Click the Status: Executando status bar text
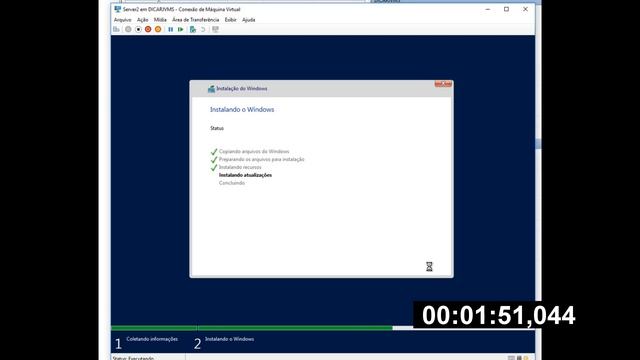This screenshot has width=640, height=360. [133, 358]
